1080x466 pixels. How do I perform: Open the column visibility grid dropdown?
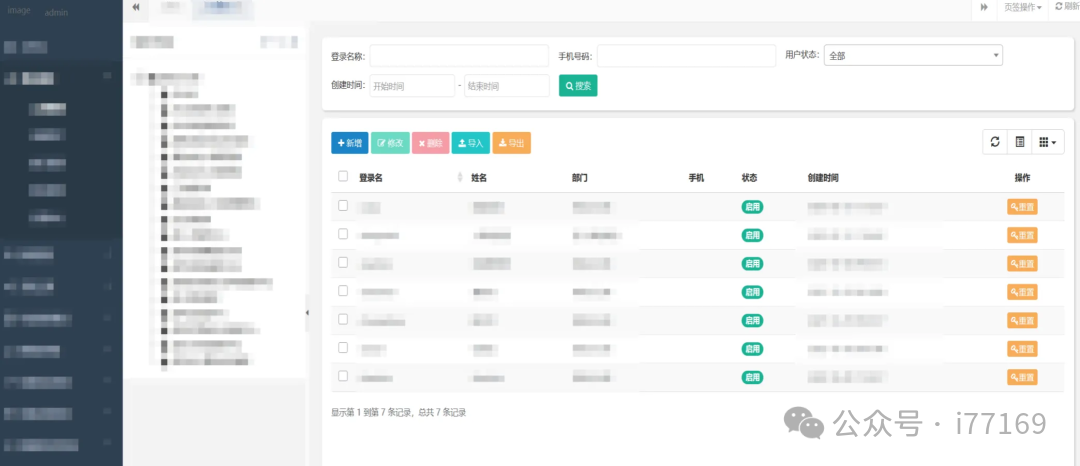pos(1047,142)
